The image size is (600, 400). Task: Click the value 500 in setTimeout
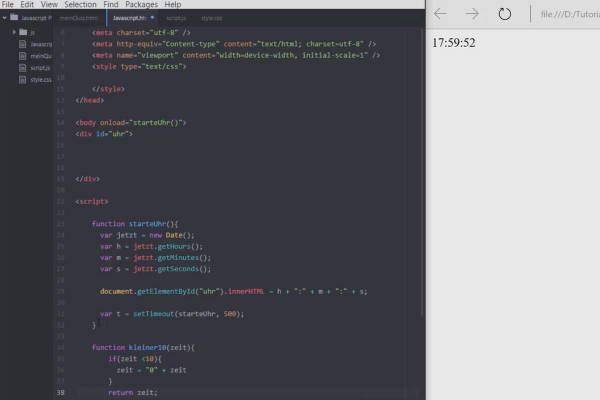(x=230, y=314)
